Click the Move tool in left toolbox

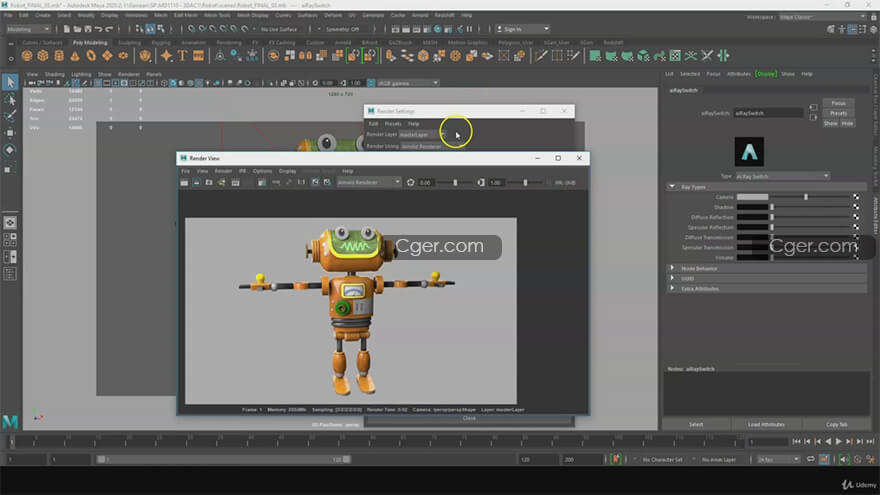click(10, 133)
